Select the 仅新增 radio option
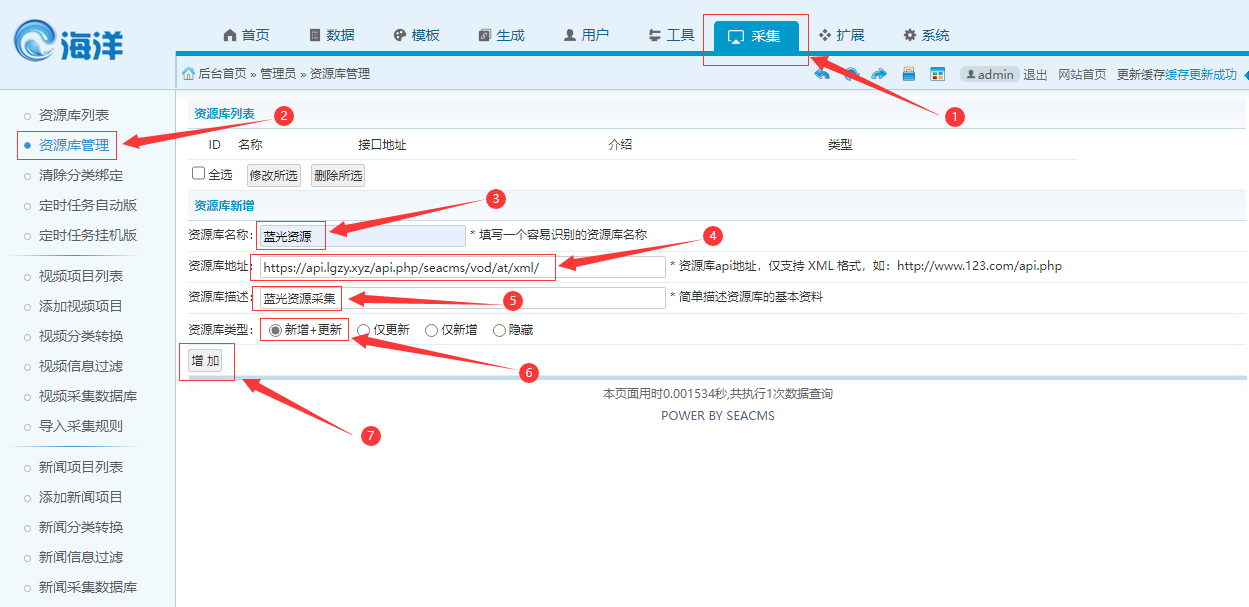 [431, 330]
